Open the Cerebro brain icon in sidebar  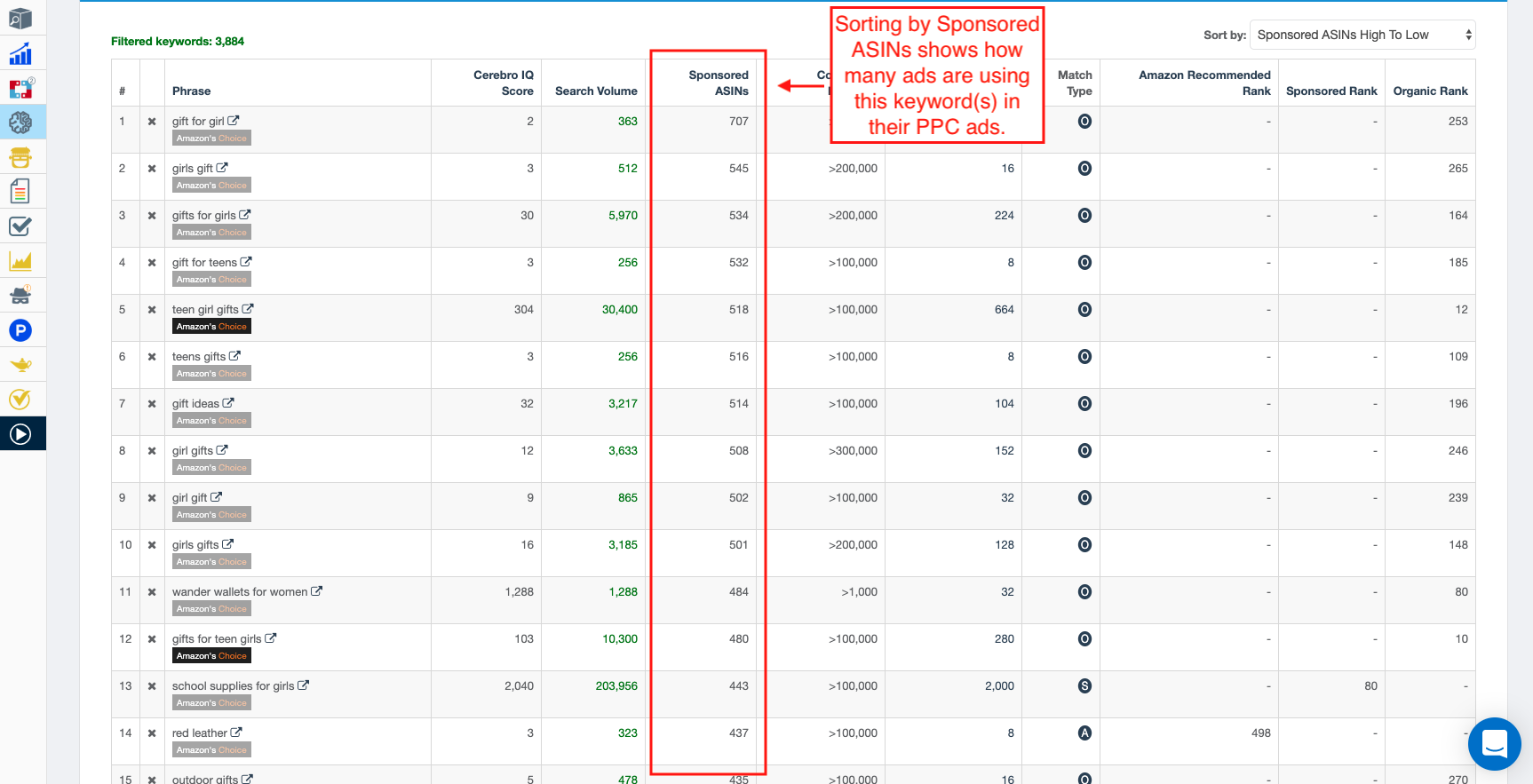pos(20,123)
